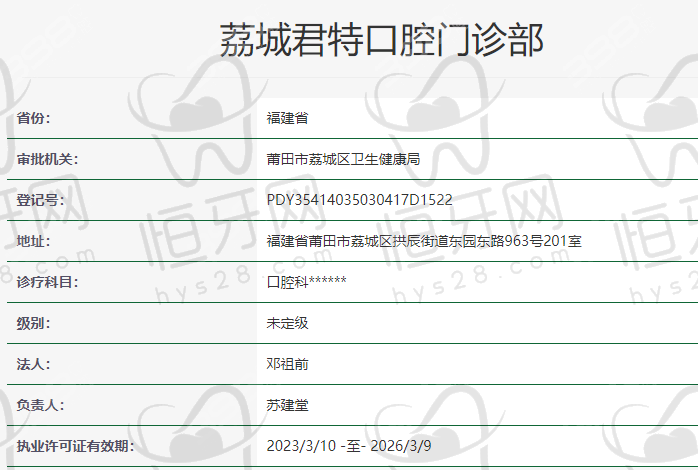Select the 法人 label
698x470 pixels.
point(33,364)
